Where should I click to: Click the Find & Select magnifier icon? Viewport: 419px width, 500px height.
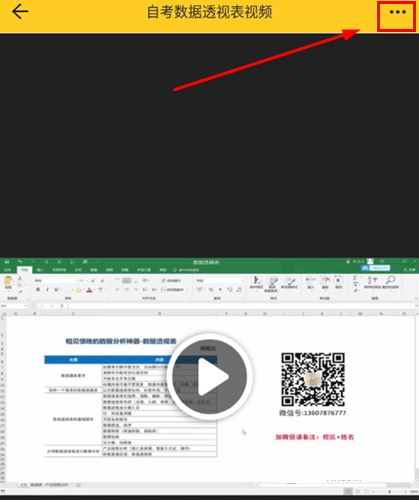click(390, 282)
